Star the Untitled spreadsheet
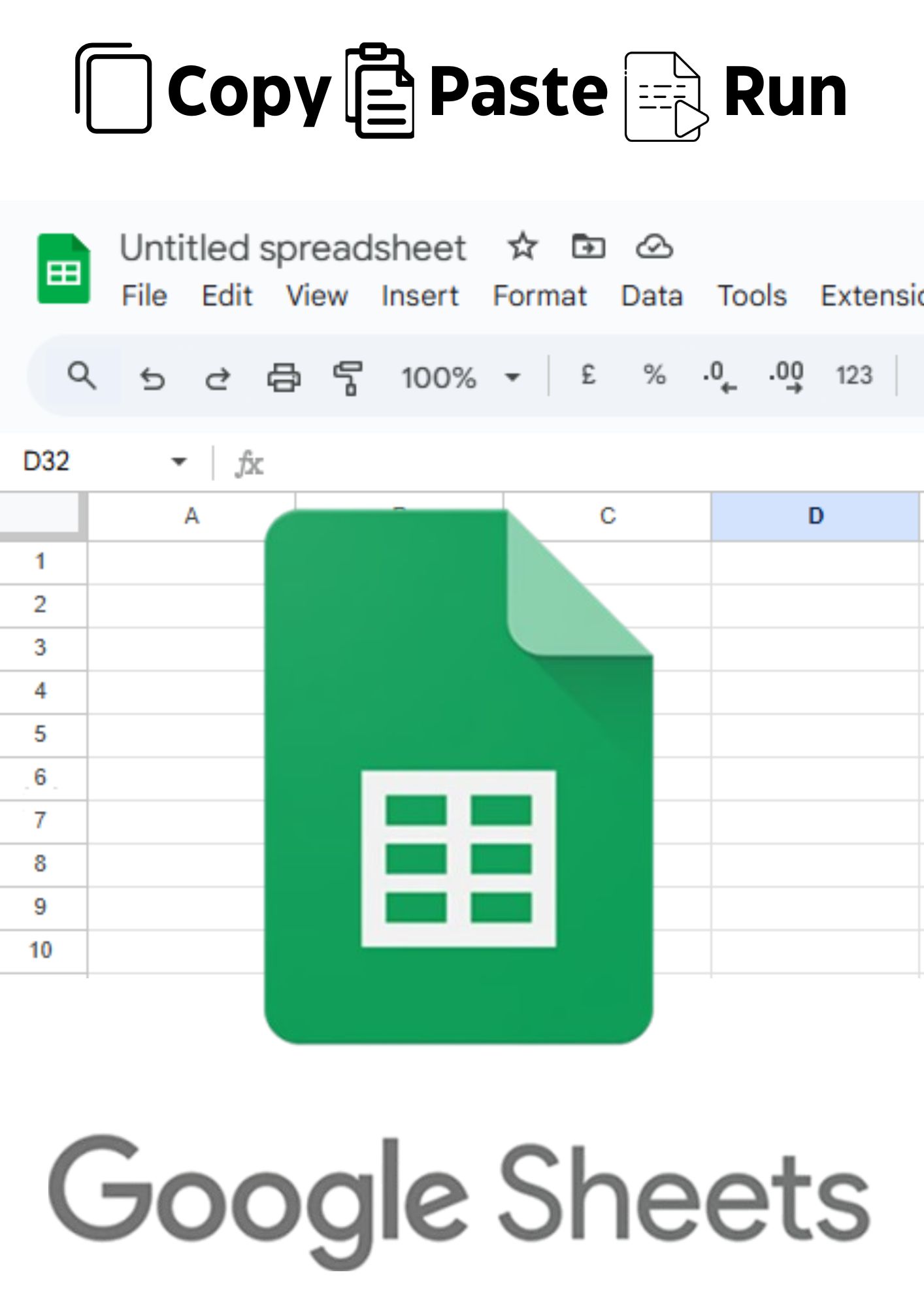924x1307 pixels. 522,247
